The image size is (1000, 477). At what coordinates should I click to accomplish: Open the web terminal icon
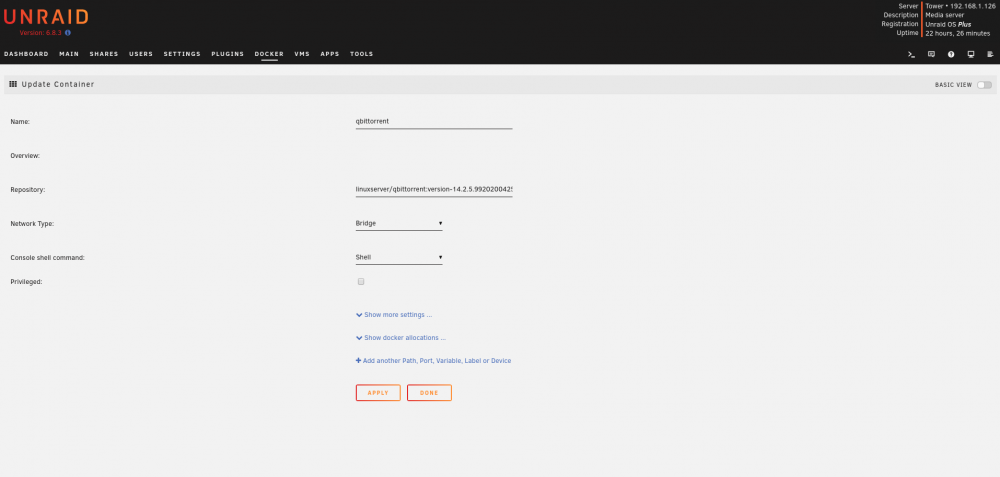coord(911,54)
